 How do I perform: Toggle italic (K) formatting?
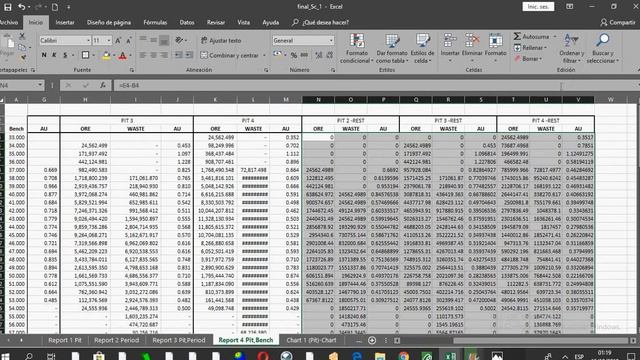(x=54, y=55)
